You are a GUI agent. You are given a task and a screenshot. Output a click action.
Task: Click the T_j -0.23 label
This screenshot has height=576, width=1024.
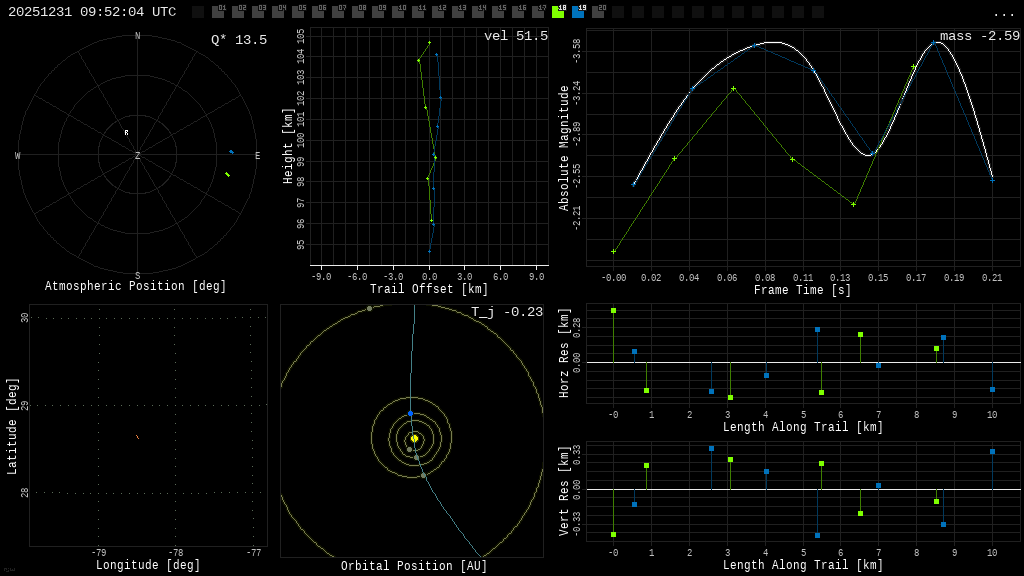pos(507,312)
